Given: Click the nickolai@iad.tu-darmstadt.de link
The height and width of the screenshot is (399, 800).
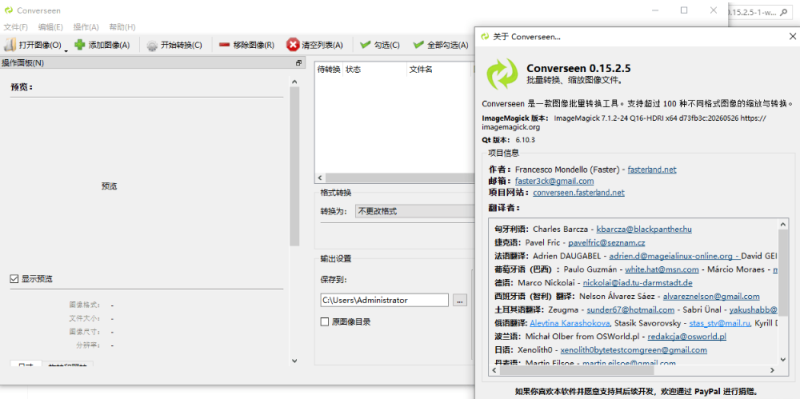Looking at the screenshot, I should 638,283.
